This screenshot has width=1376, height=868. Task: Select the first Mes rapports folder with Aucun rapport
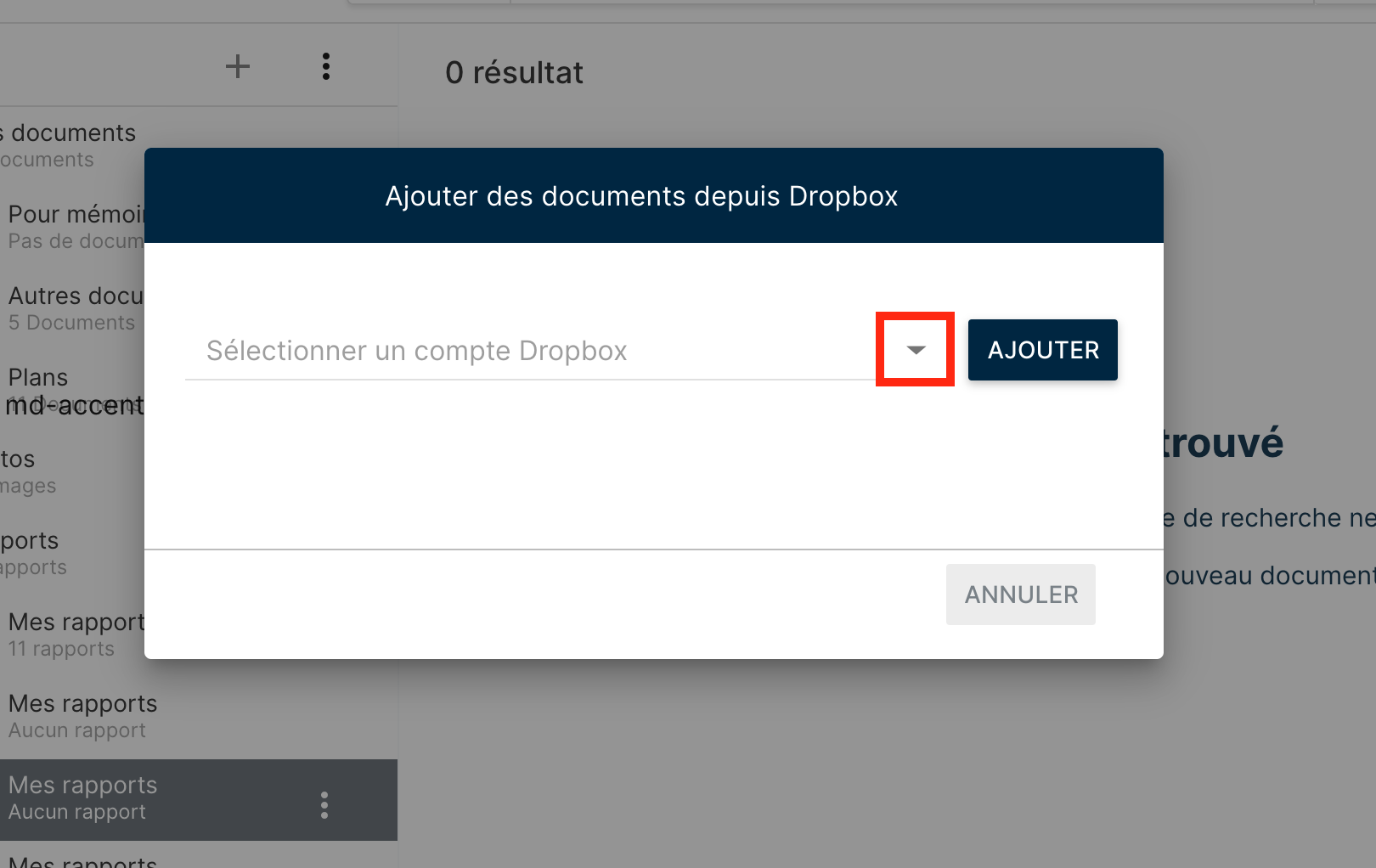pyautogui.click(x=199, y=717)
